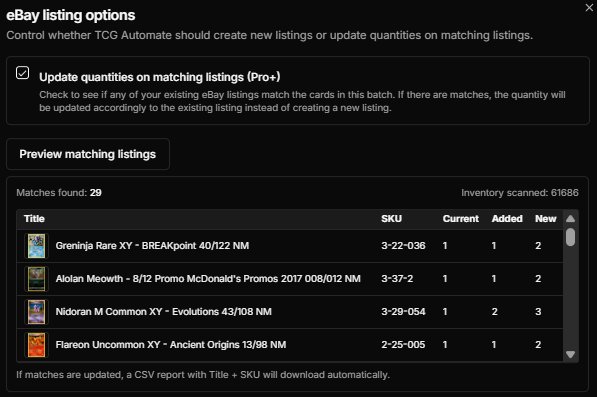
Task: Click the scroll up arrow in listings table
Action: click(x=570, y=218)
